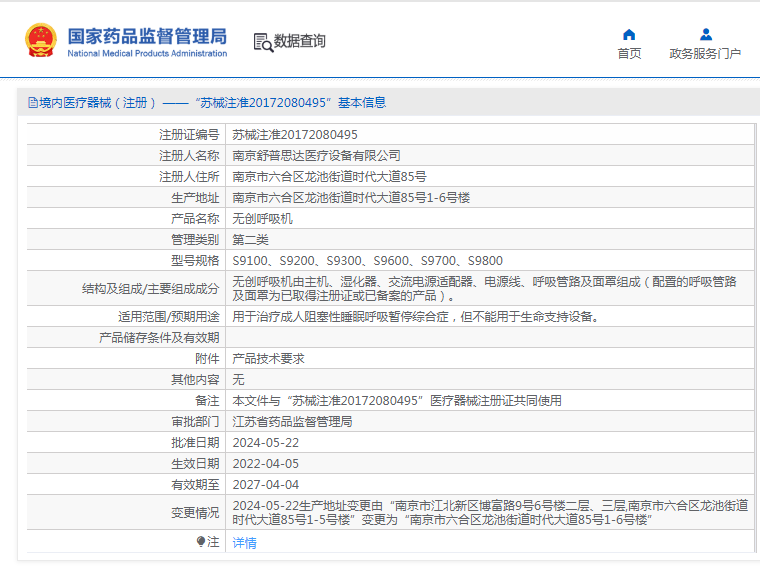Click the model list starting with S9100

tap(367, 260)
